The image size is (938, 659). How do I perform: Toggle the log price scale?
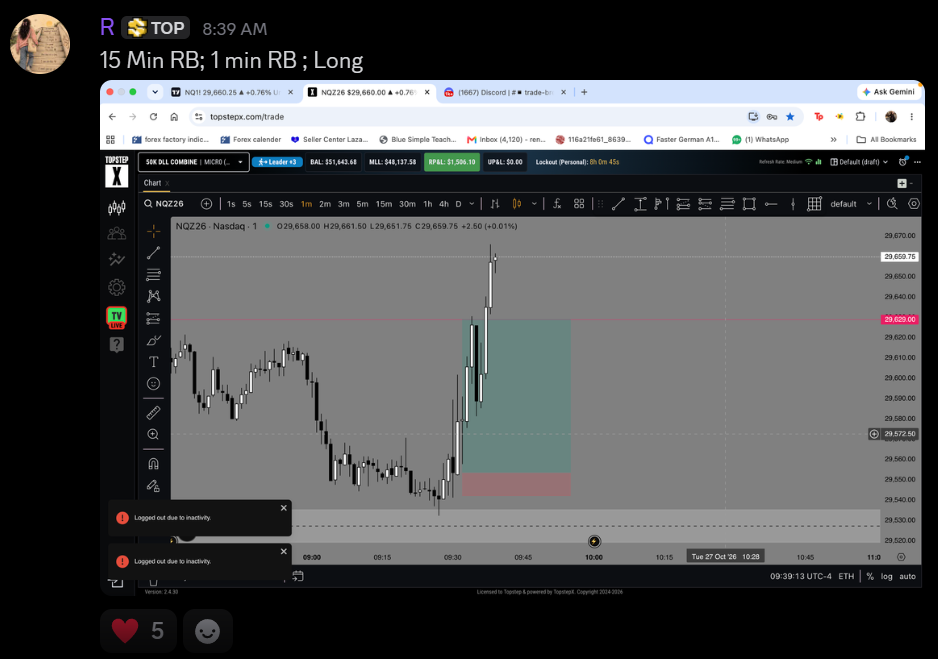pyautogui.click(x=887, y=576)
